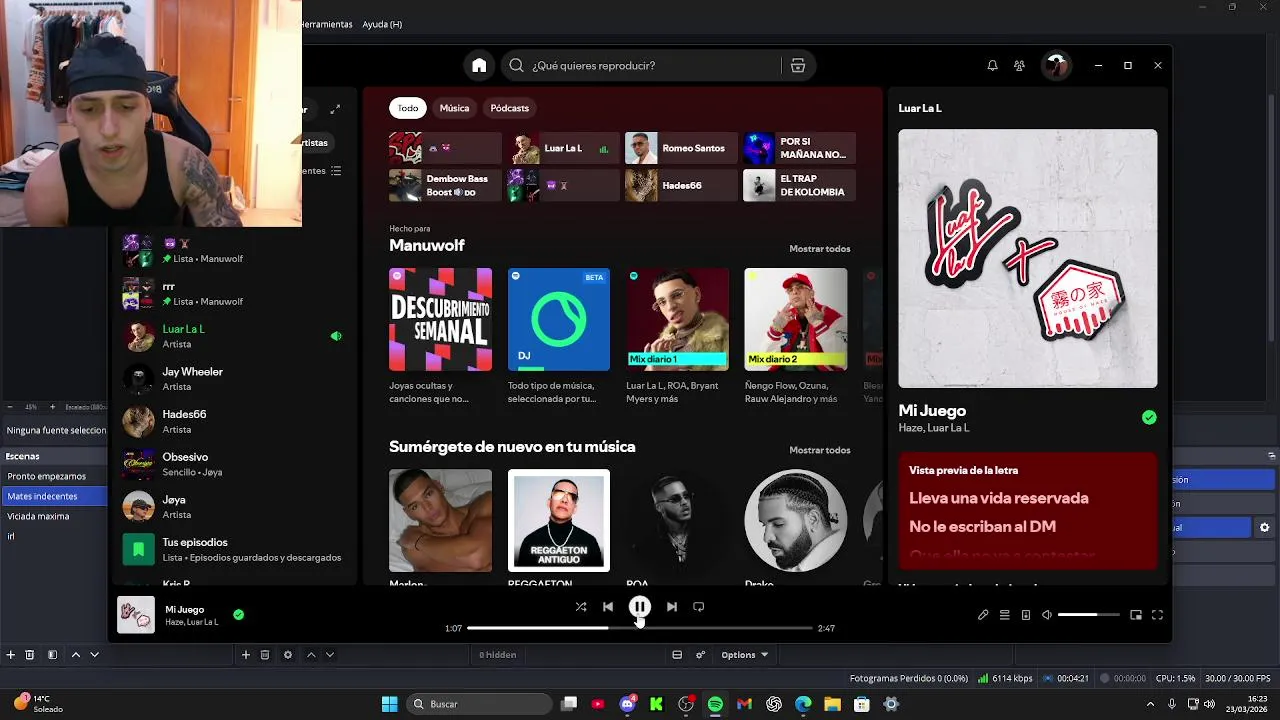This screenshot has height=720, width=1280.
Task: Open Microsoft Edge from the taskbar
Action: coord(803,704)
